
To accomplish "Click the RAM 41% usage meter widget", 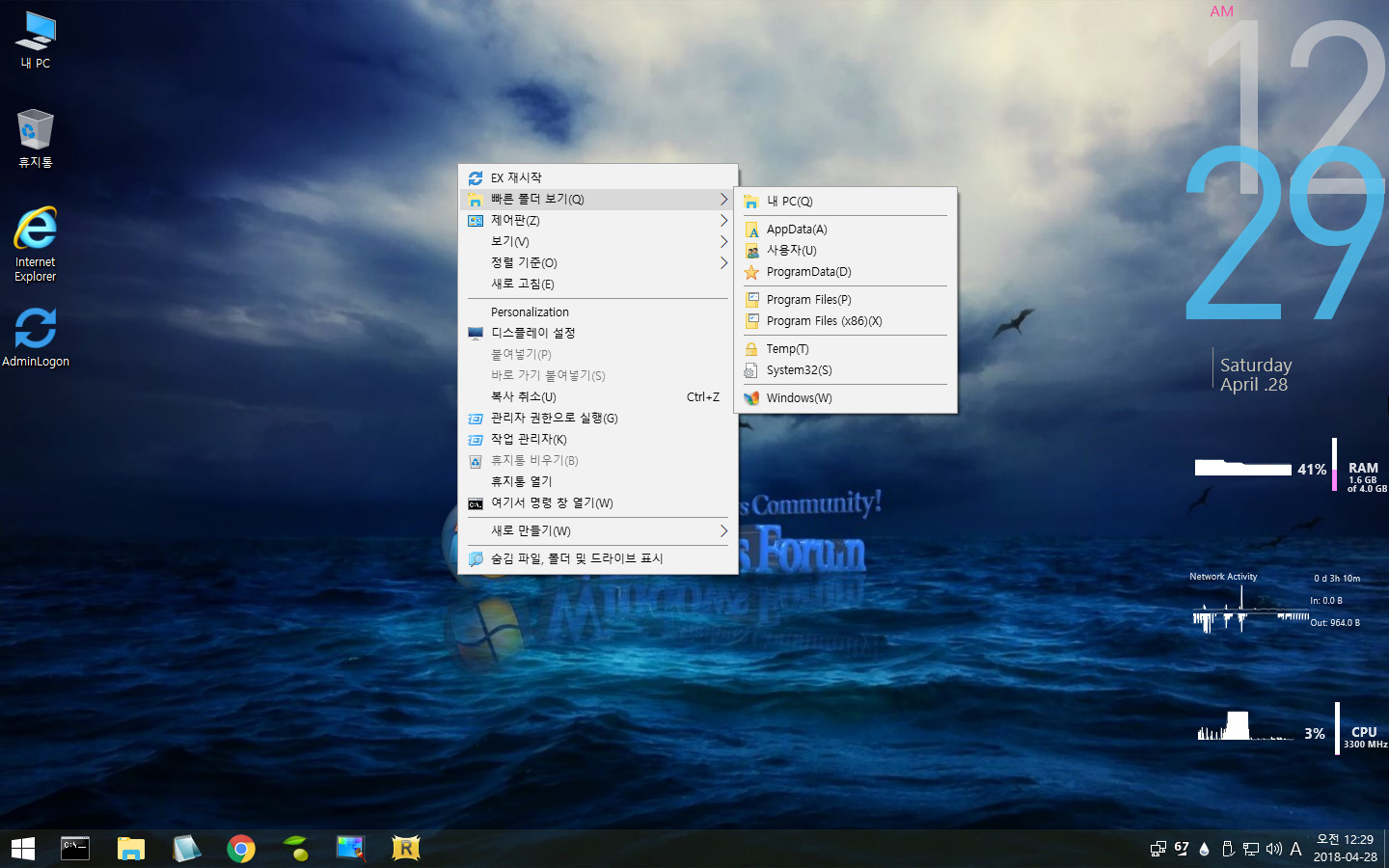I will (x=1291, y=467).
